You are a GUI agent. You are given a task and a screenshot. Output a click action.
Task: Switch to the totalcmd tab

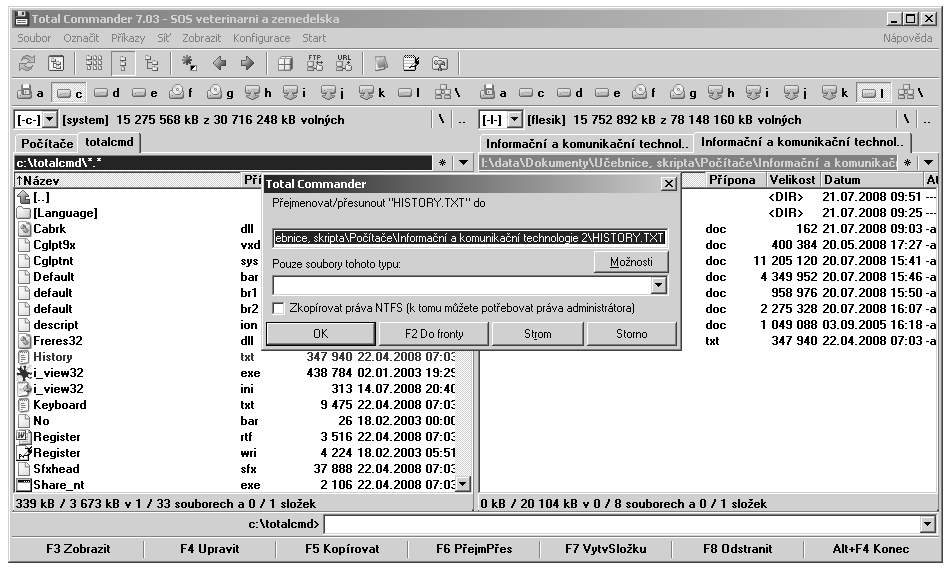click(x=109, y=142)
